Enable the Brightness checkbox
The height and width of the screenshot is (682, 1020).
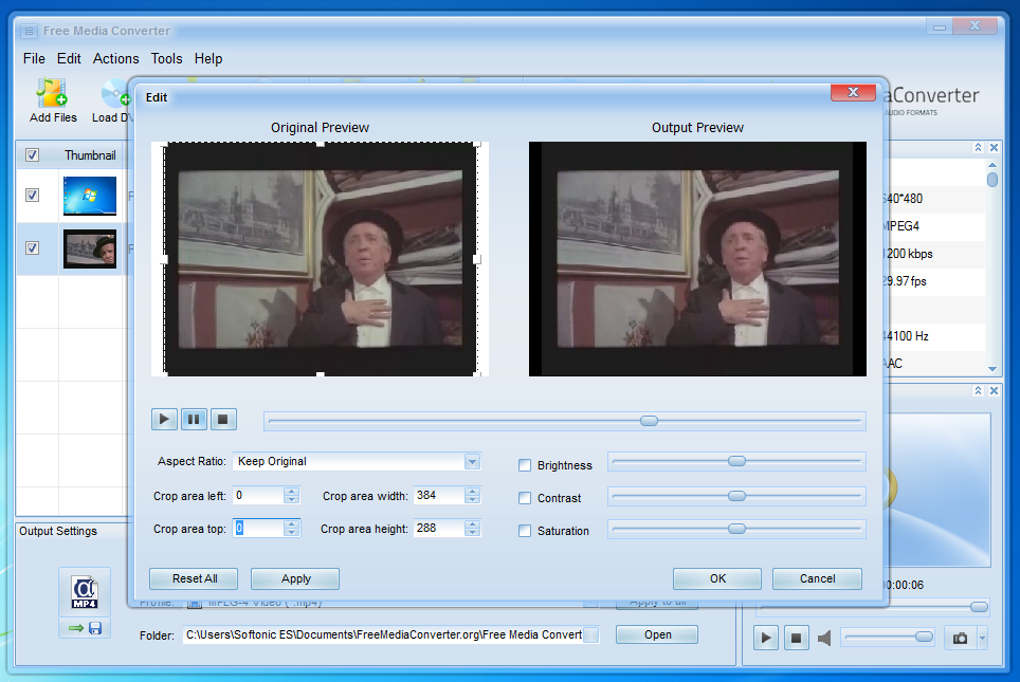pyautogui.click(x=524, y=465)
